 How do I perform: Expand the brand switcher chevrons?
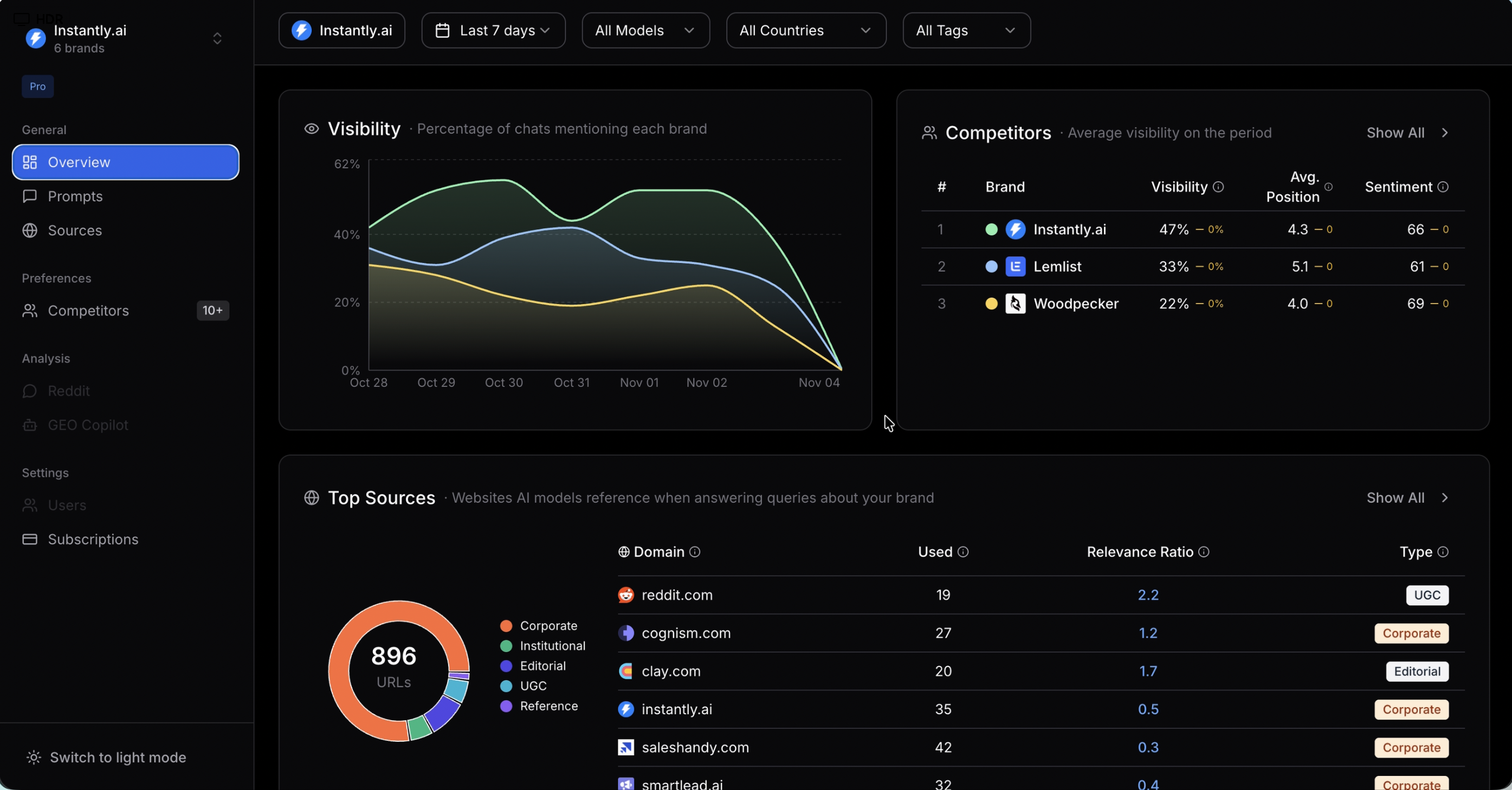pyautogui.click(x=217, y=38)
